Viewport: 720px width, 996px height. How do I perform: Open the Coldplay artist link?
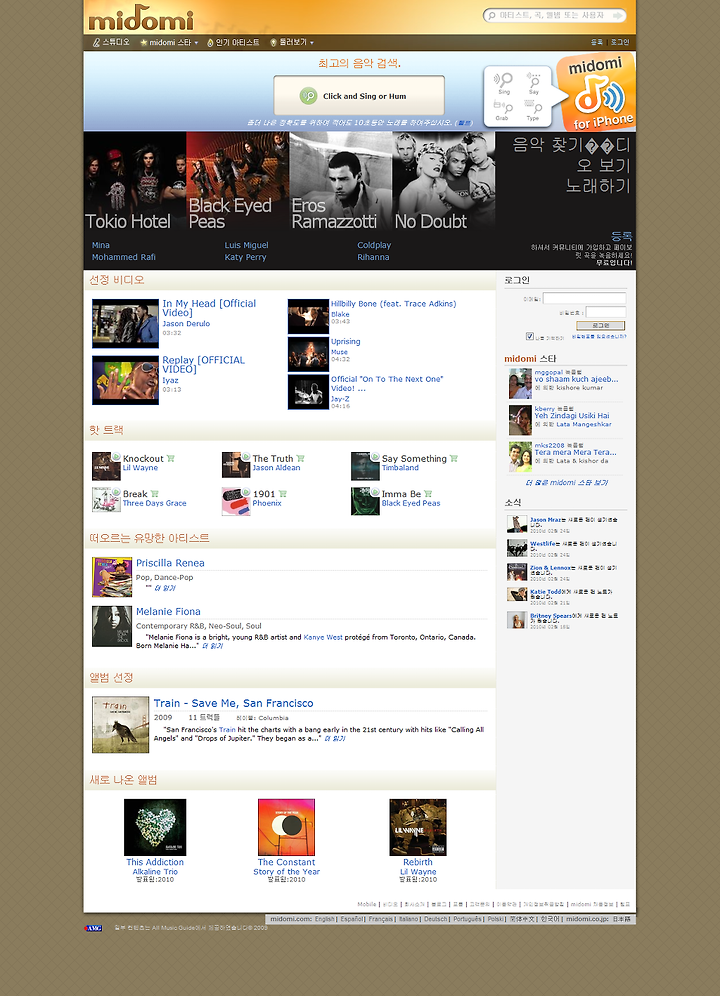(374, 245)
